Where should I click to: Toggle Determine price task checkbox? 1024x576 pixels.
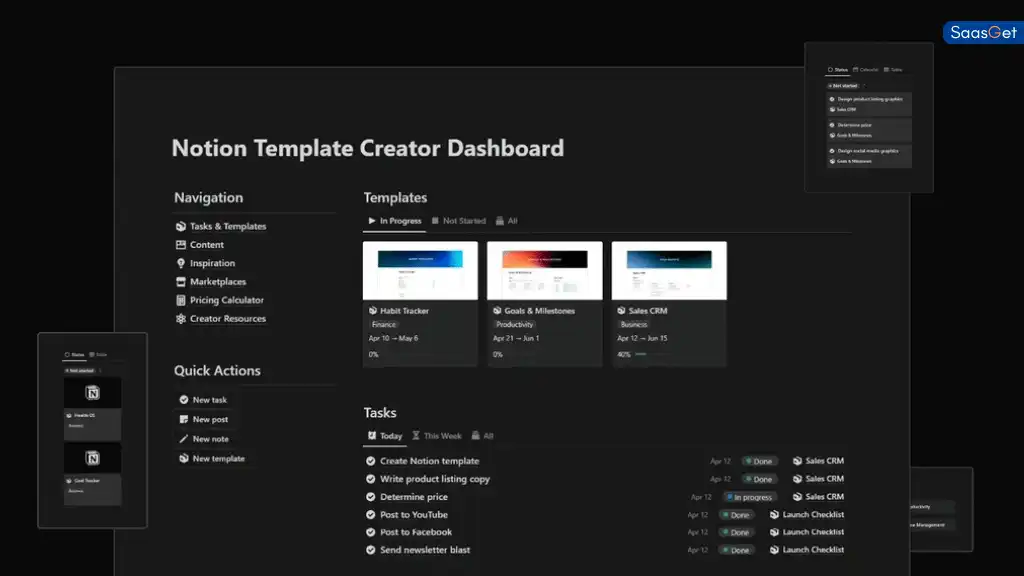(x=370, y=497)
